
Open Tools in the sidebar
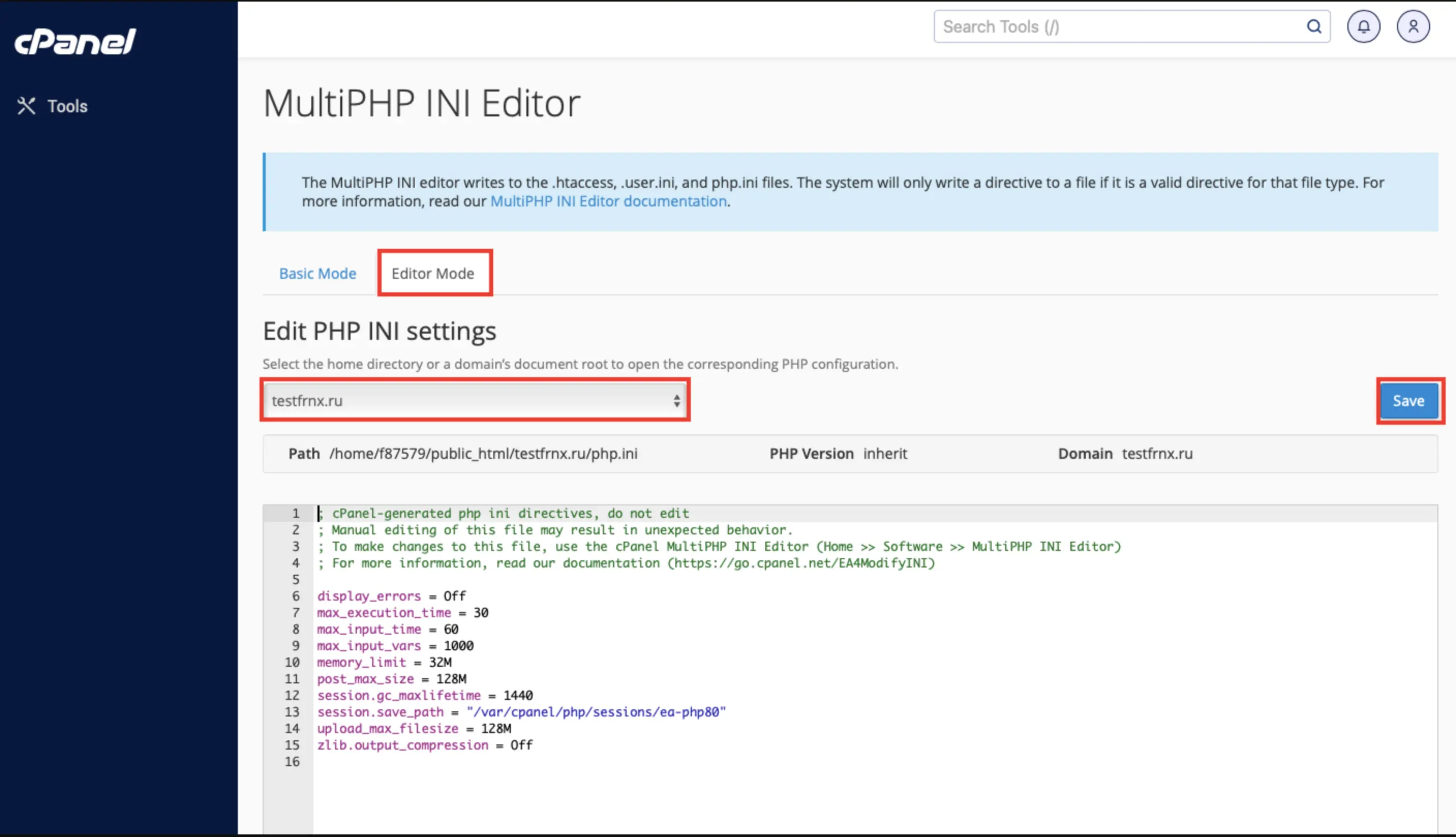52,107
